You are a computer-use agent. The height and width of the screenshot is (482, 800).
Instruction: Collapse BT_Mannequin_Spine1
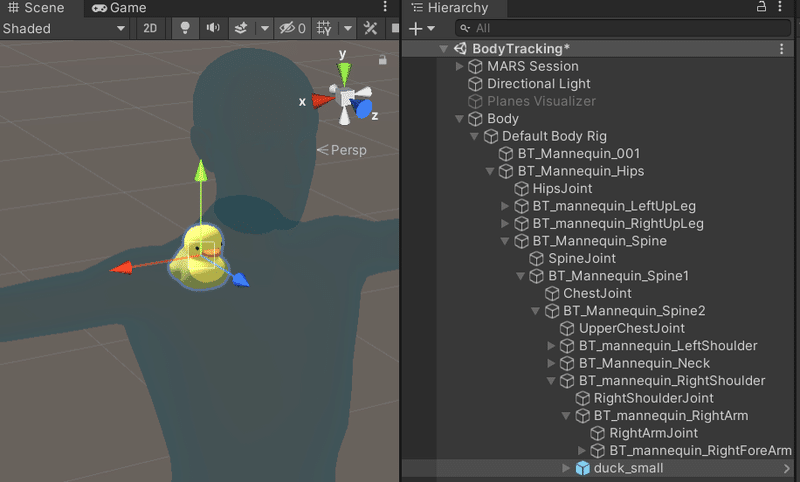click(520, 276)
